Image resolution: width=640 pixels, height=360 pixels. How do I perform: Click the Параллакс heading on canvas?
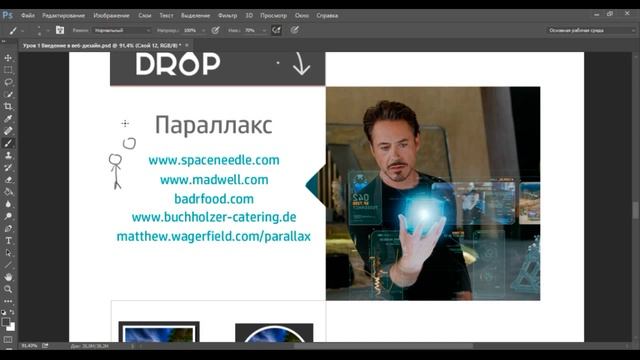tap(213, 125)
